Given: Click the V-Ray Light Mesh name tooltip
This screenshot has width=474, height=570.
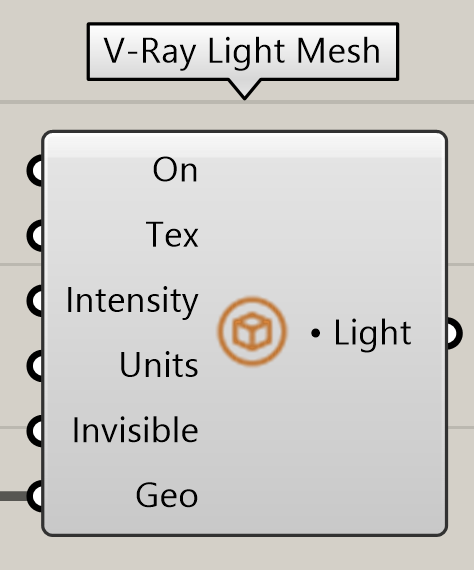Looking at the screenshot, I should click(x=243, y=52).
